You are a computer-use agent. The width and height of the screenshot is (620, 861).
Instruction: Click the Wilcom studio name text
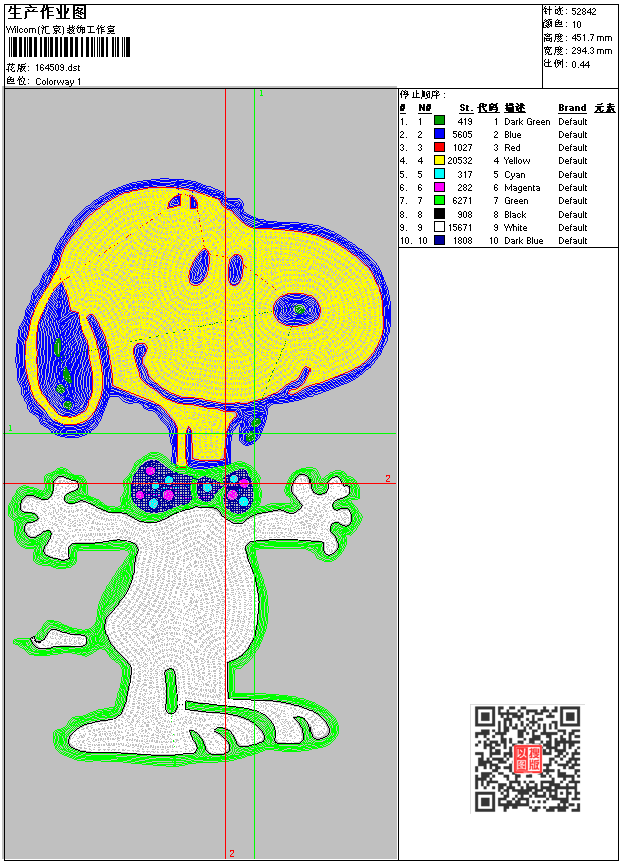pyautogui.click(x=60, y=30)
